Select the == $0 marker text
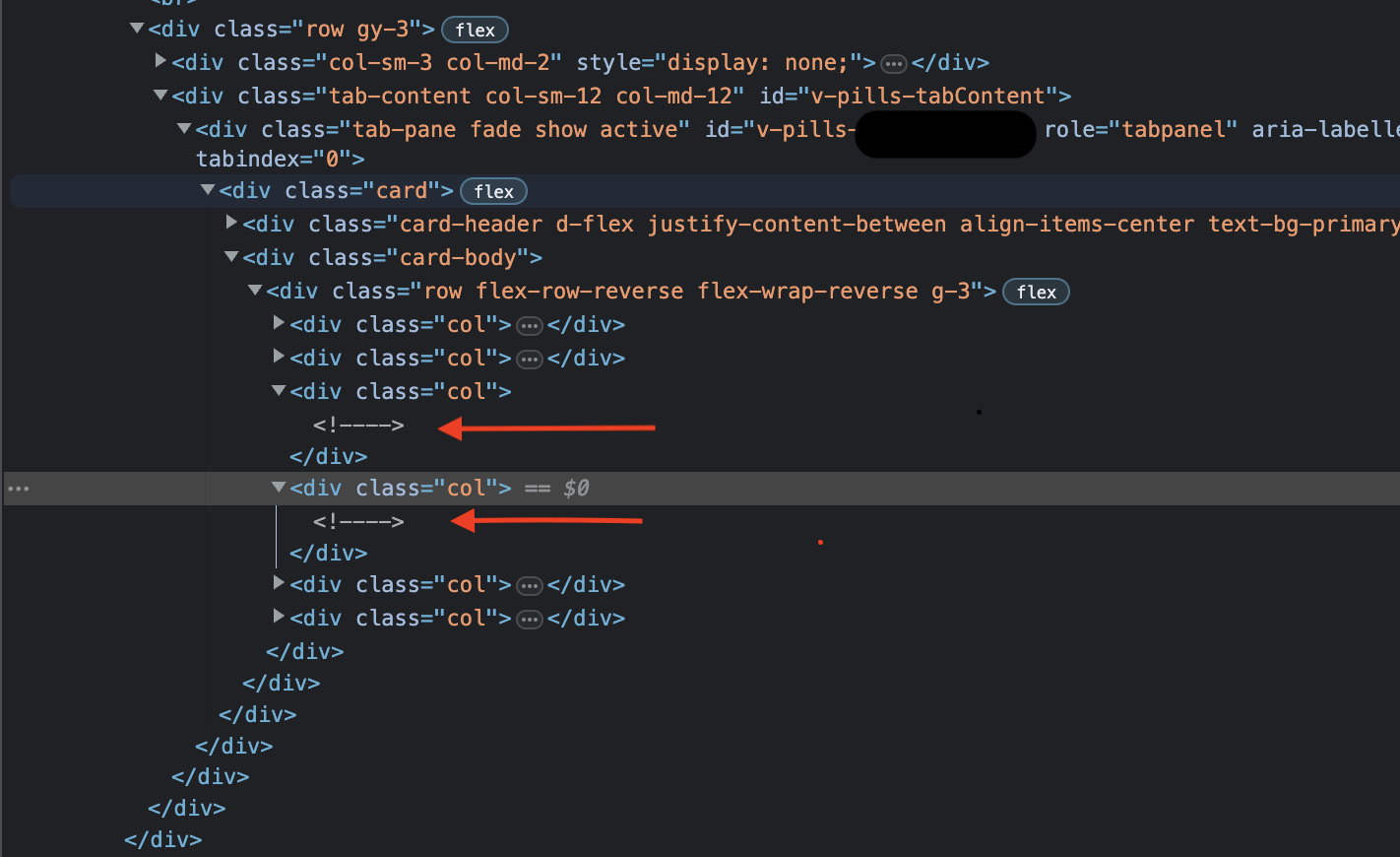This screenshot has height=857, width=1400. (x=556, y=489)
